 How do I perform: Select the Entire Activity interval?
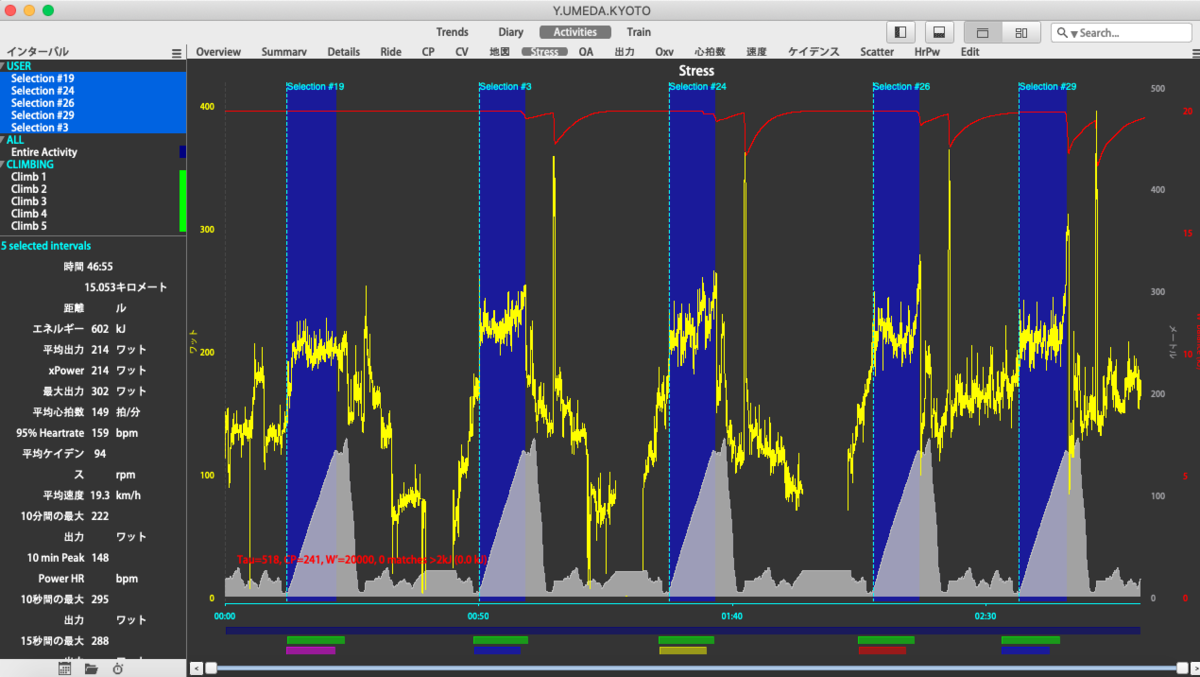(x=93, y=152)
